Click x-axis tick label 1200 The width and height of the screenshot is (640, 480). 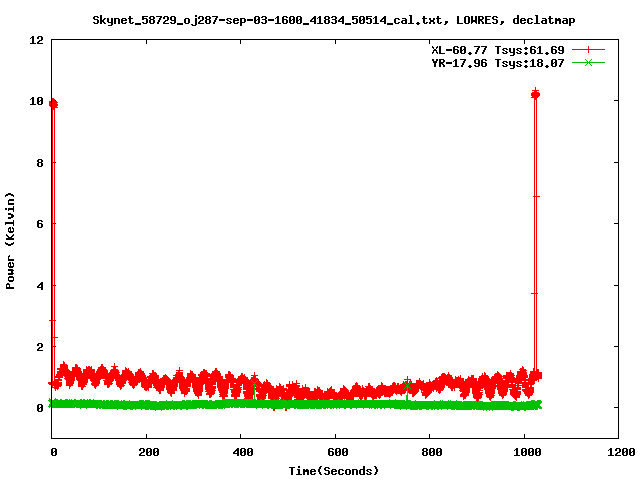[621, 452]
